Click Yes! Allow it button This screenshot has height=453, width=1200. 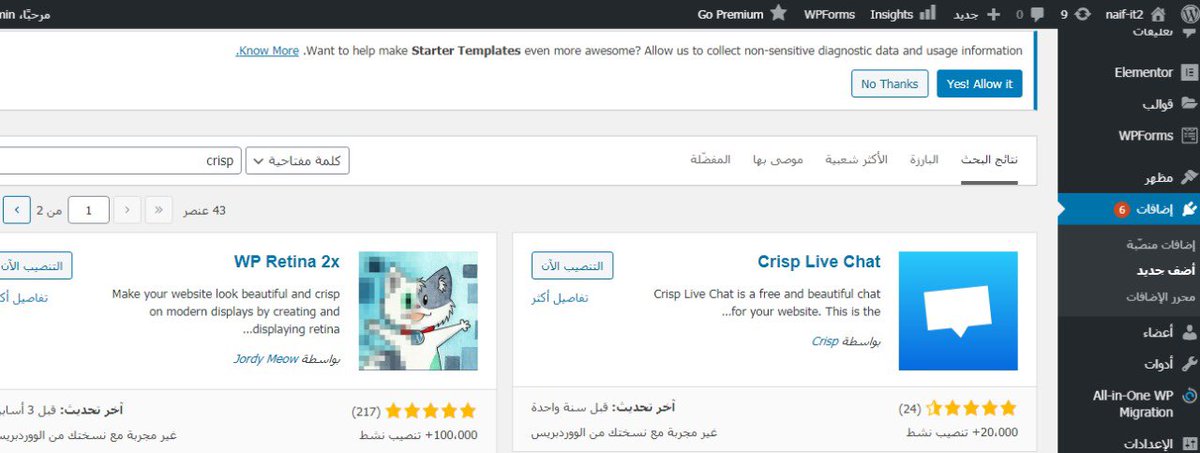point(980,84)
